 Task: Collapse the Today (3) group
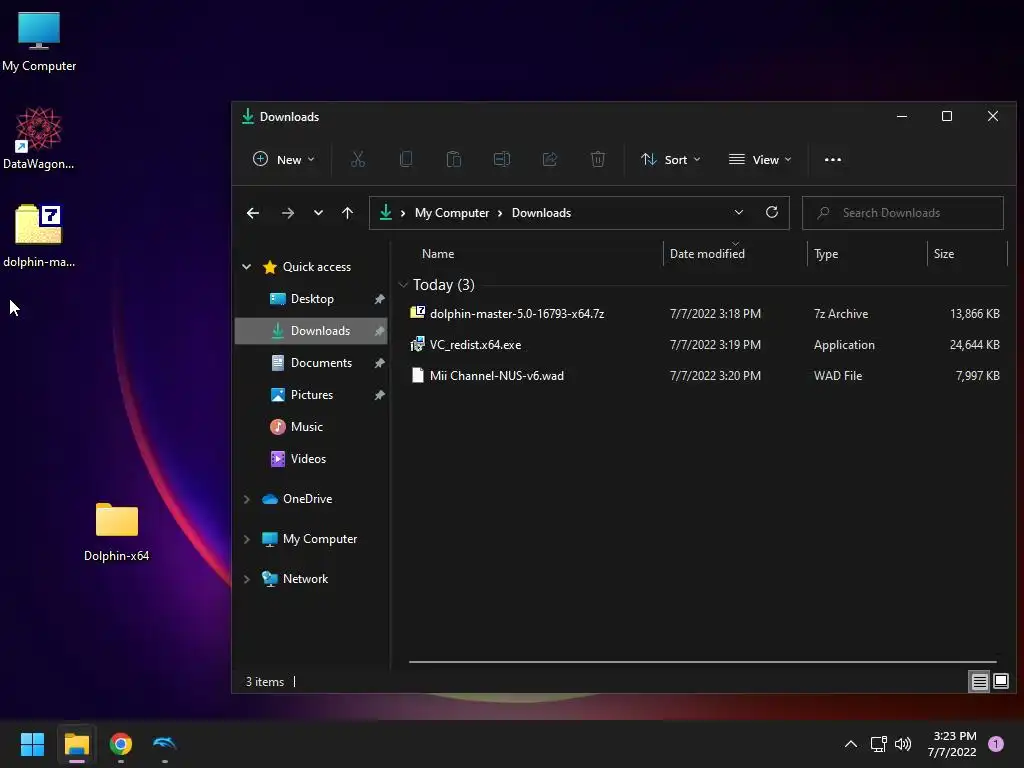point(403,285)
